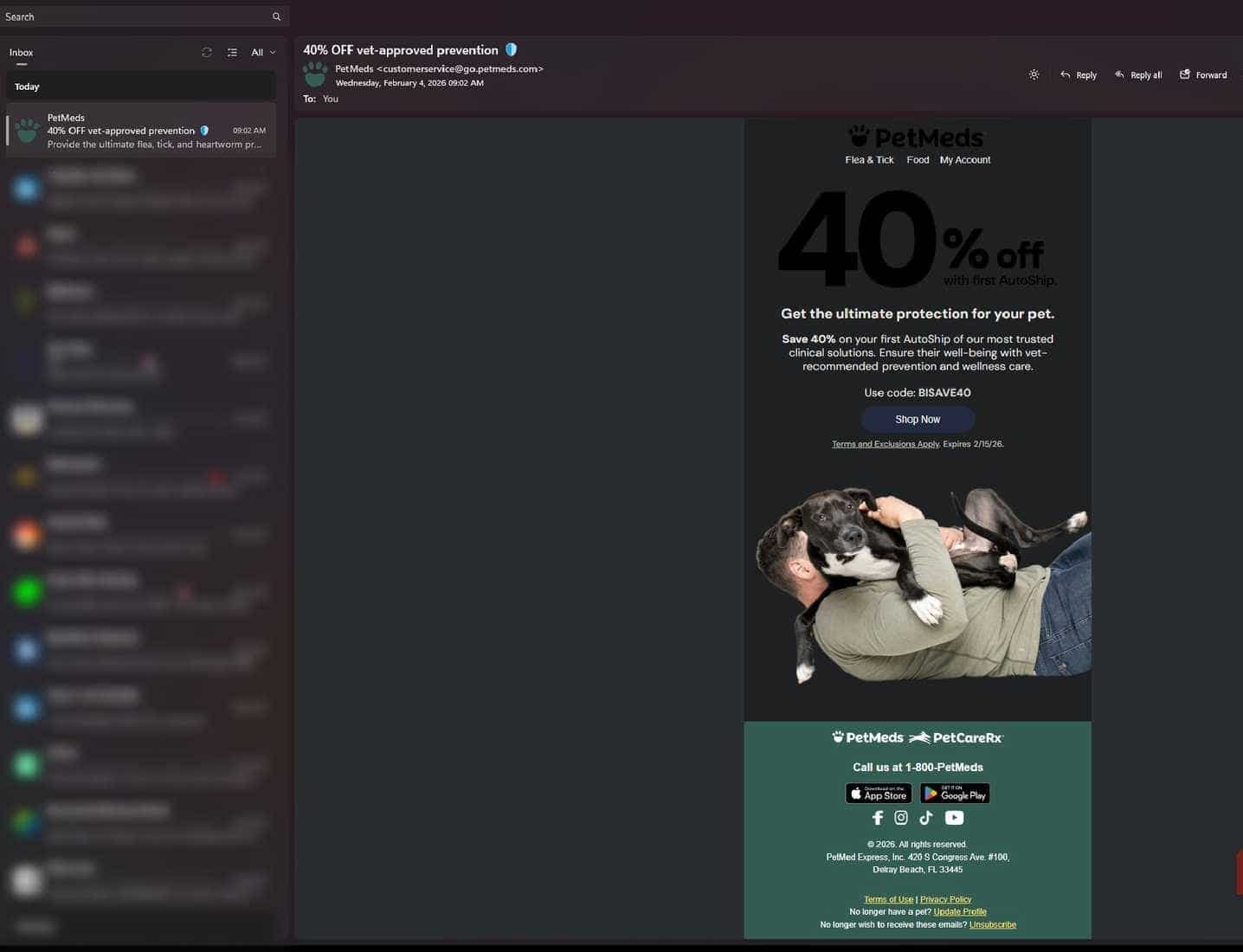
Task: Open the Terms of Use link
Action: [x=888, y=900]
